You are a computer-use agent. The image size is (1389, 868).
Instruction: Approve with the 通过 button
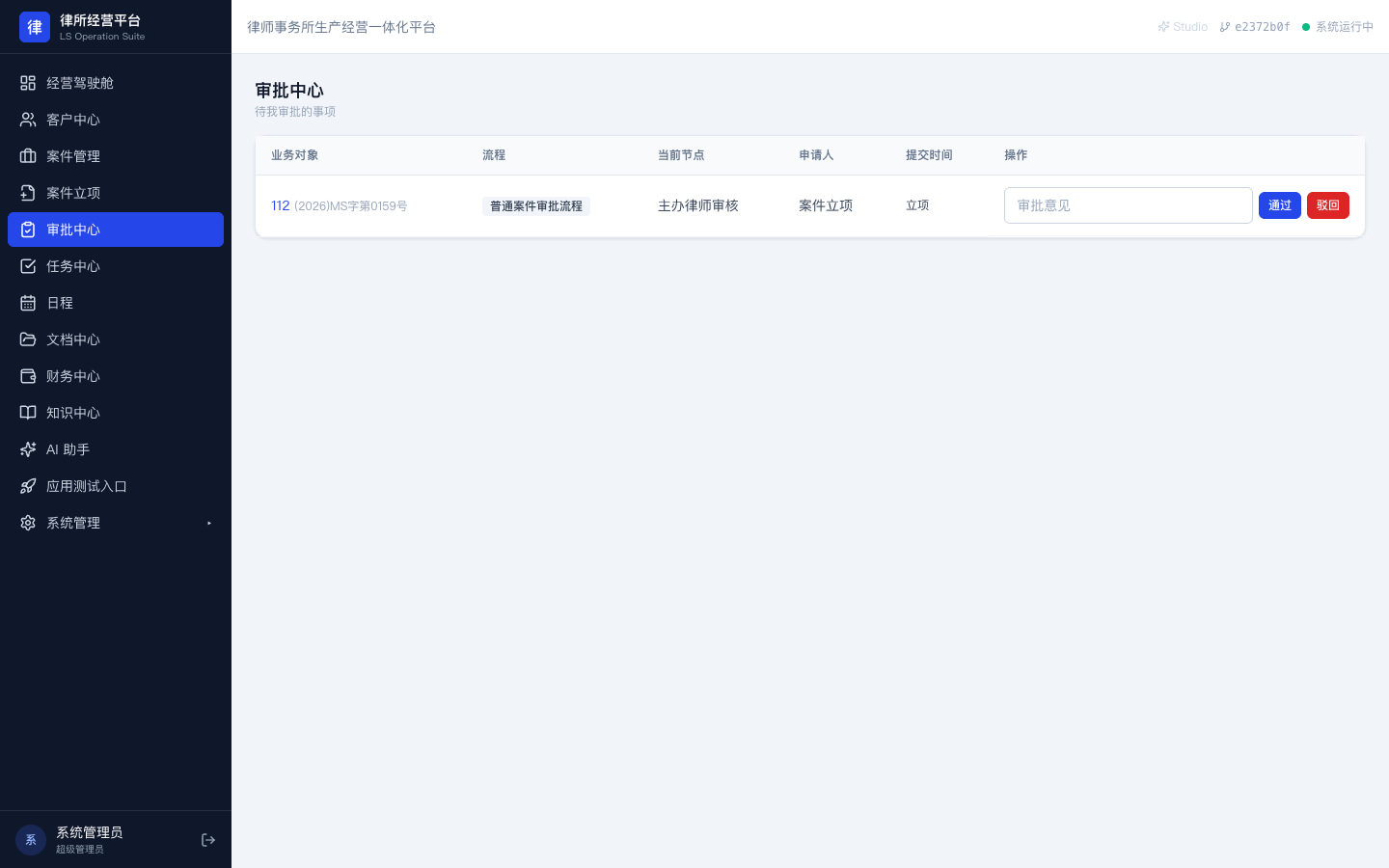pyautogui.click(x=1280, y=205)
